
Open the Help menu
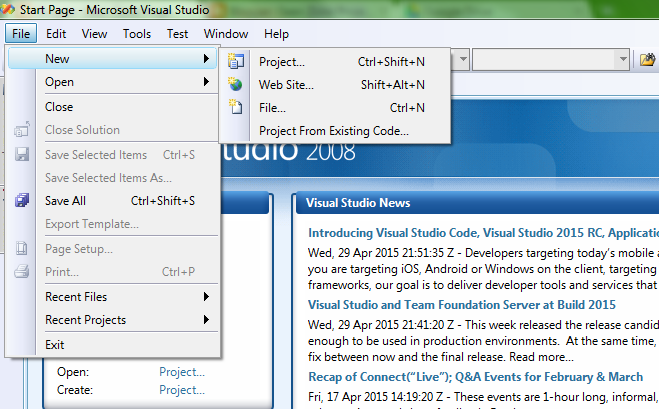[x=276, y=34]
